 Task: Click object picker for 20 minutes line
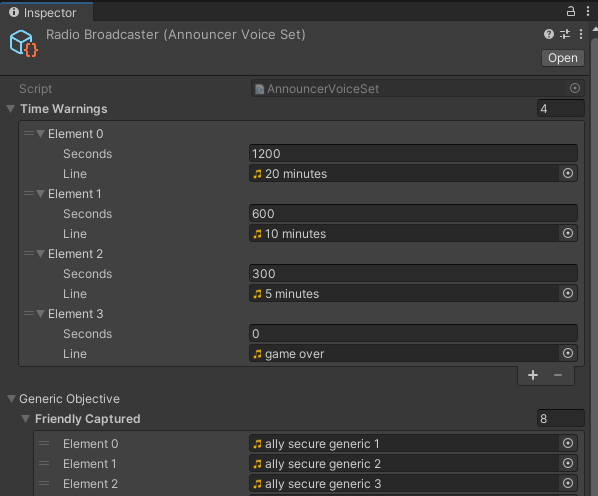click(568, 173)
